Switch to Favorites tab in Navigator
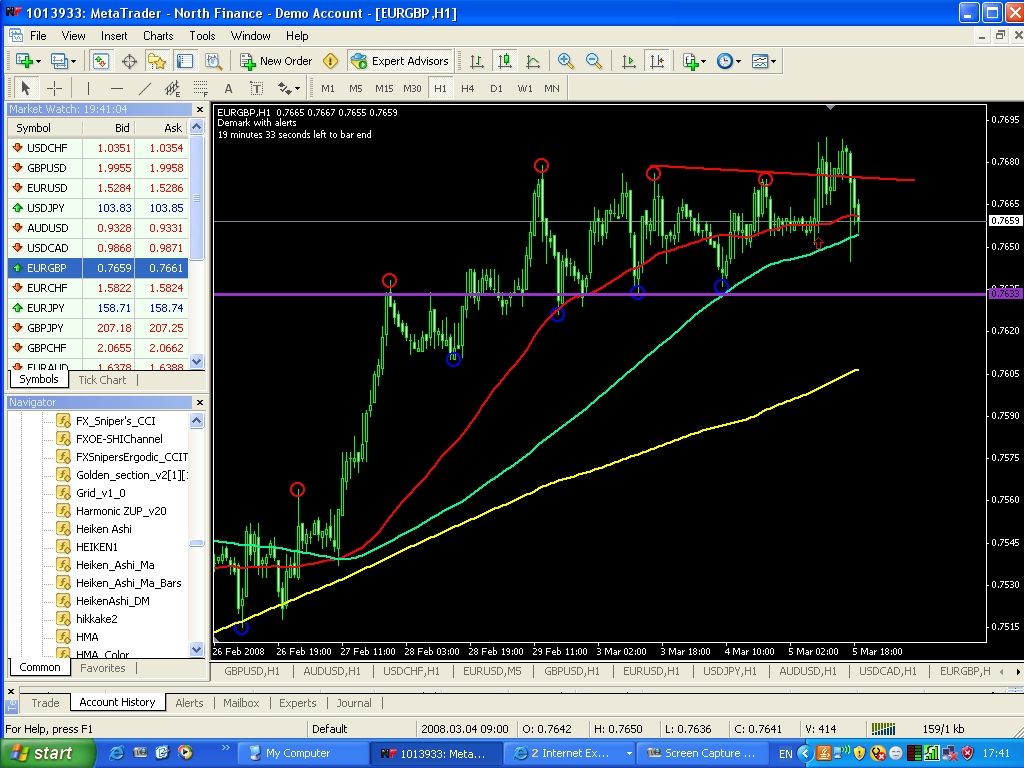The width and height of the screenshot is (1024, 768). [x=103, y=668]
